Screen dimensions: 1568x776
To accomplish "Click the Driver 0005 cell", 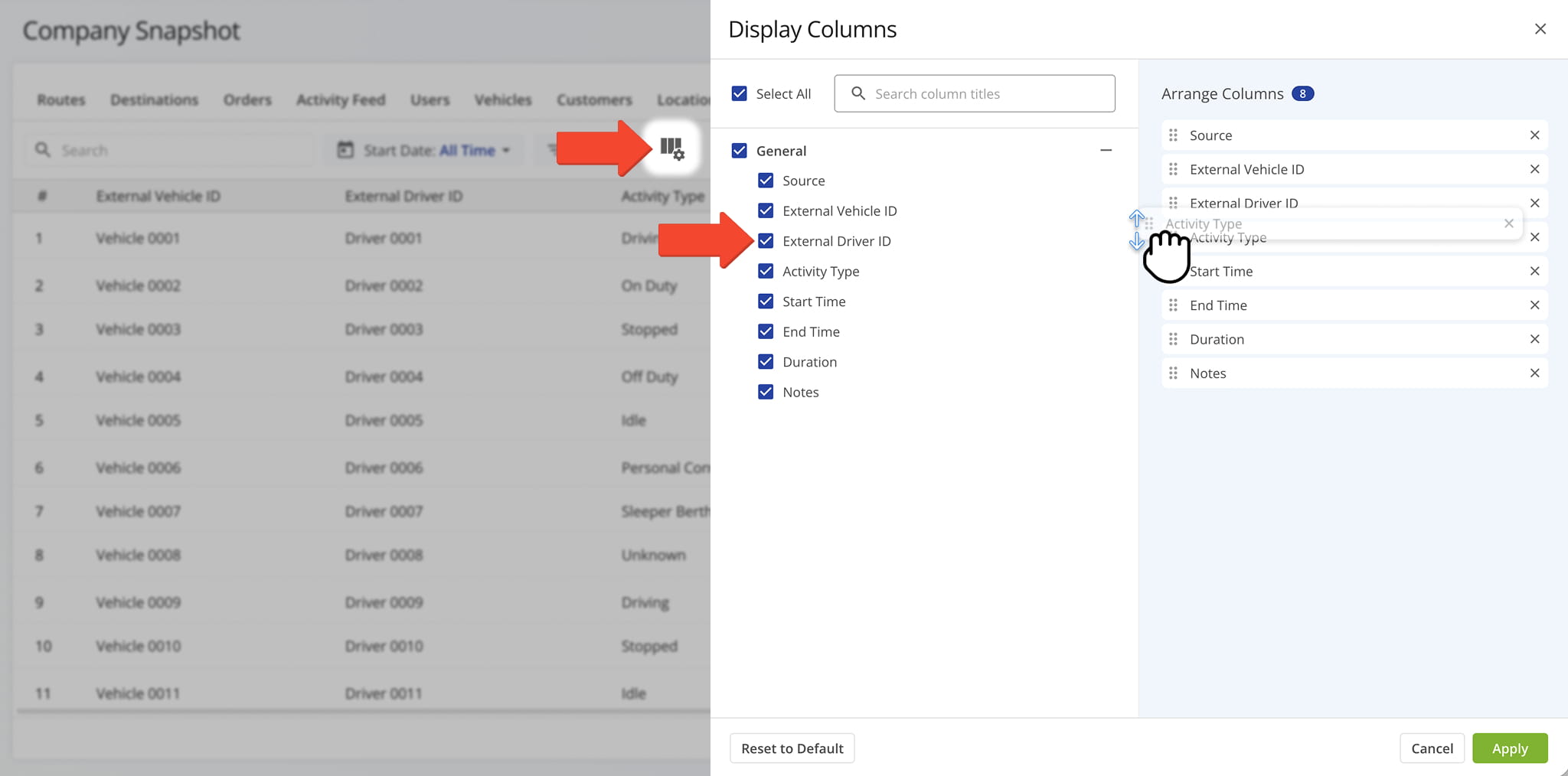I will coord(384,420).
